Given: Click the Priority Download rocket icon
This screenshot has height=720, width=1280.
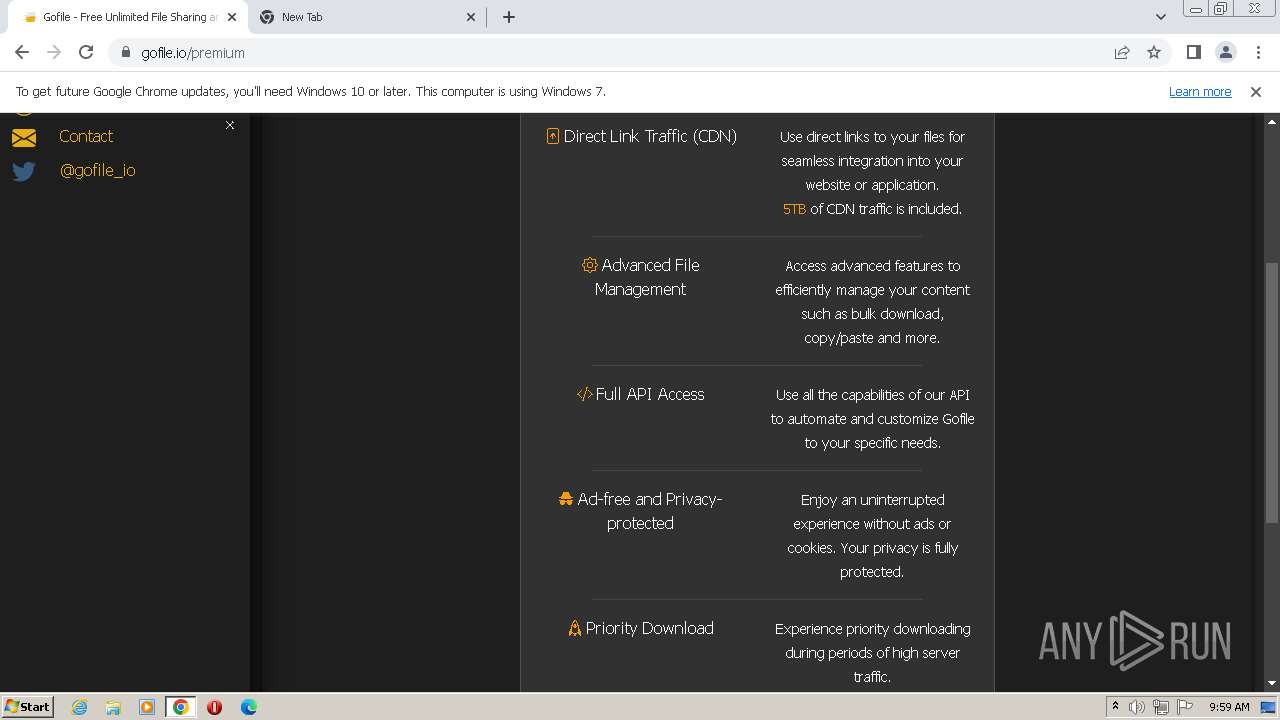Looking at the screenshot, I should [575, 628].
